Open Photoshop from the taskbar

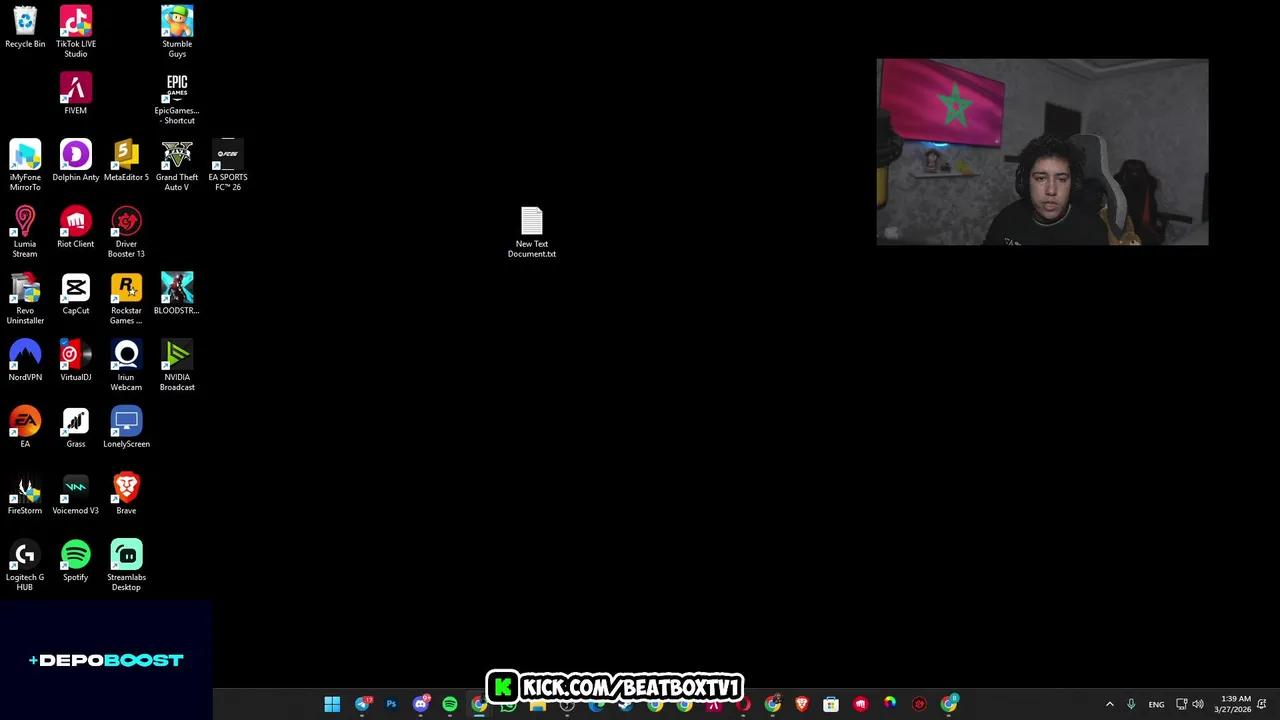tap(391, 705)
